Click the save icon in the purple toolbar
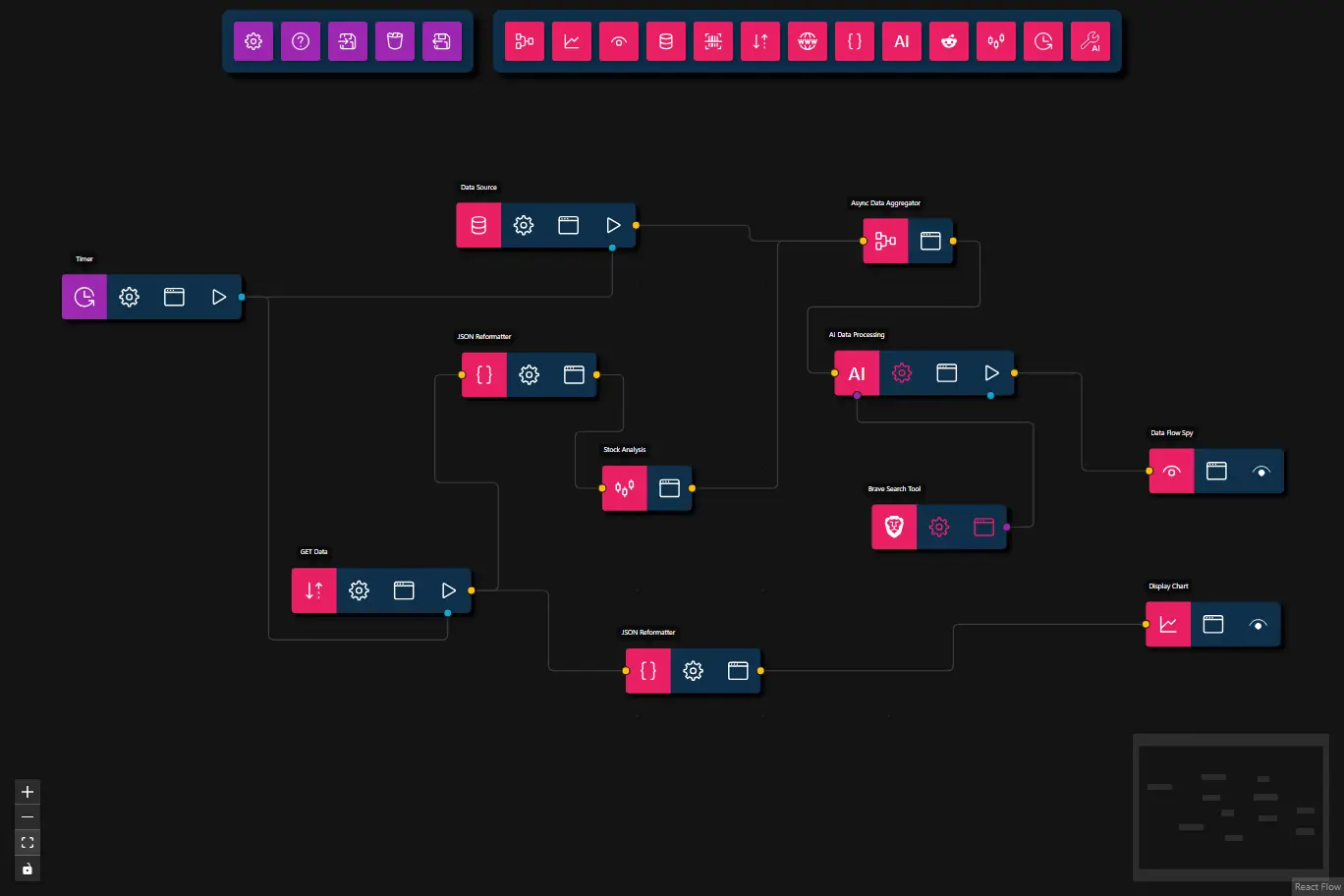This screenshot has height=896, width=1344. pyautogui.click(x=441, y=41)
